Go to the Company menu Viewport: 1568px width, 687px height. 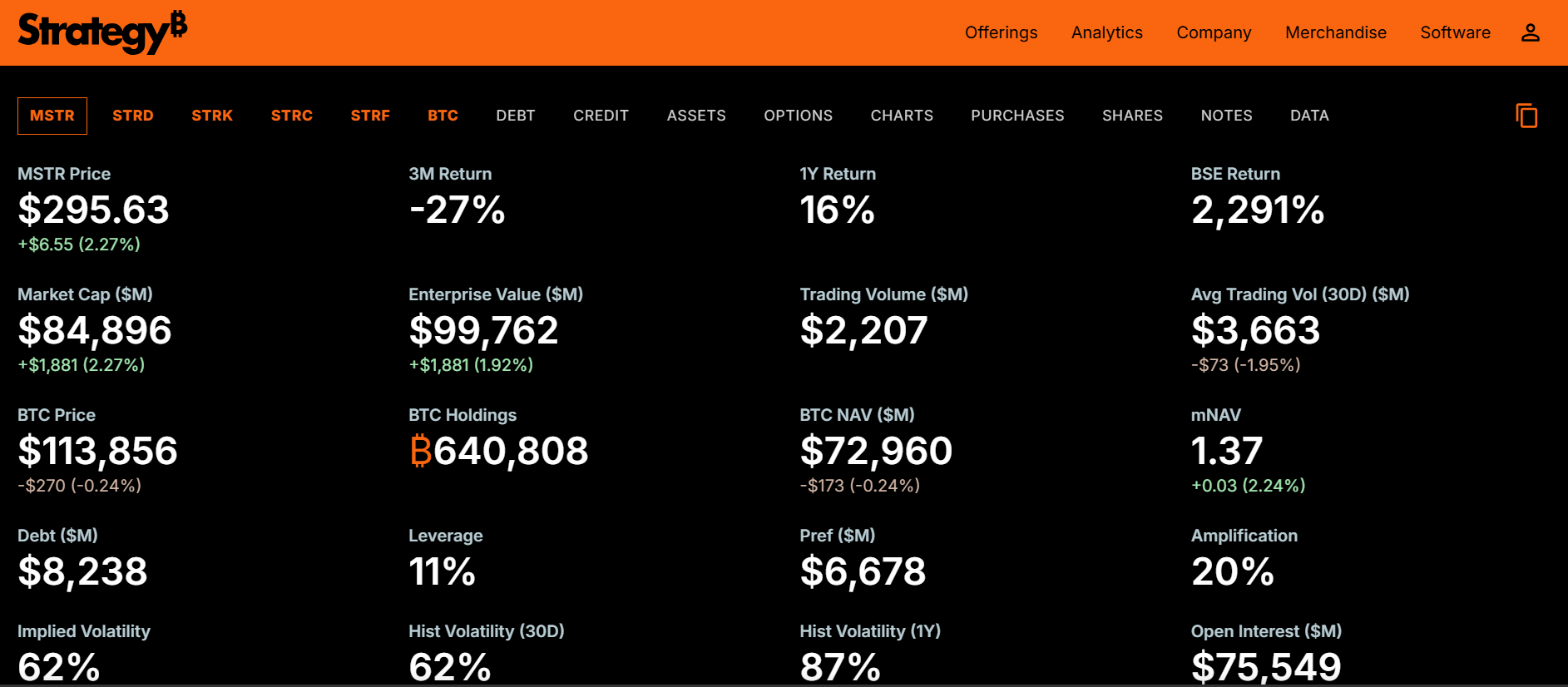pyautogui.click(x=1213, y=32)
